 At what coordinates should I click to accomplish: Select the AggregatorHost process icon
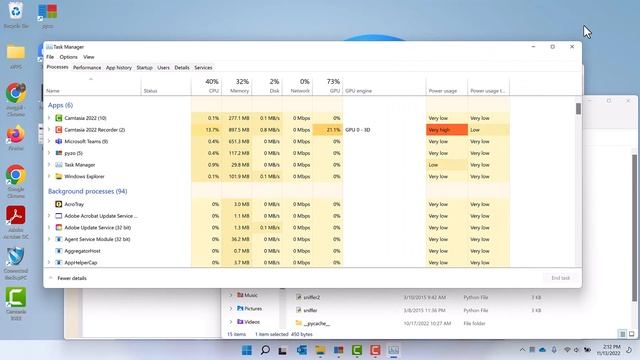pyautogui.click(x=58, y=251)
